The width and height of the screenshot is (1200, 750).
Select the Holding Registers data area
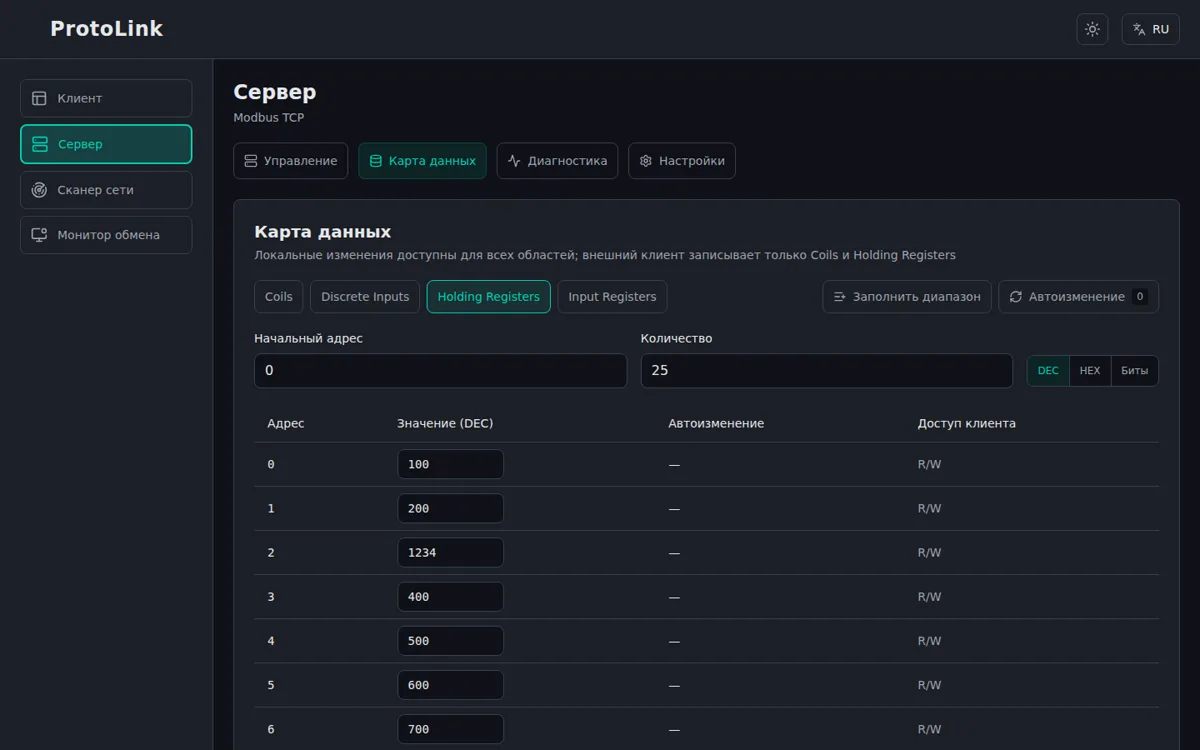[x=489, y=297]
